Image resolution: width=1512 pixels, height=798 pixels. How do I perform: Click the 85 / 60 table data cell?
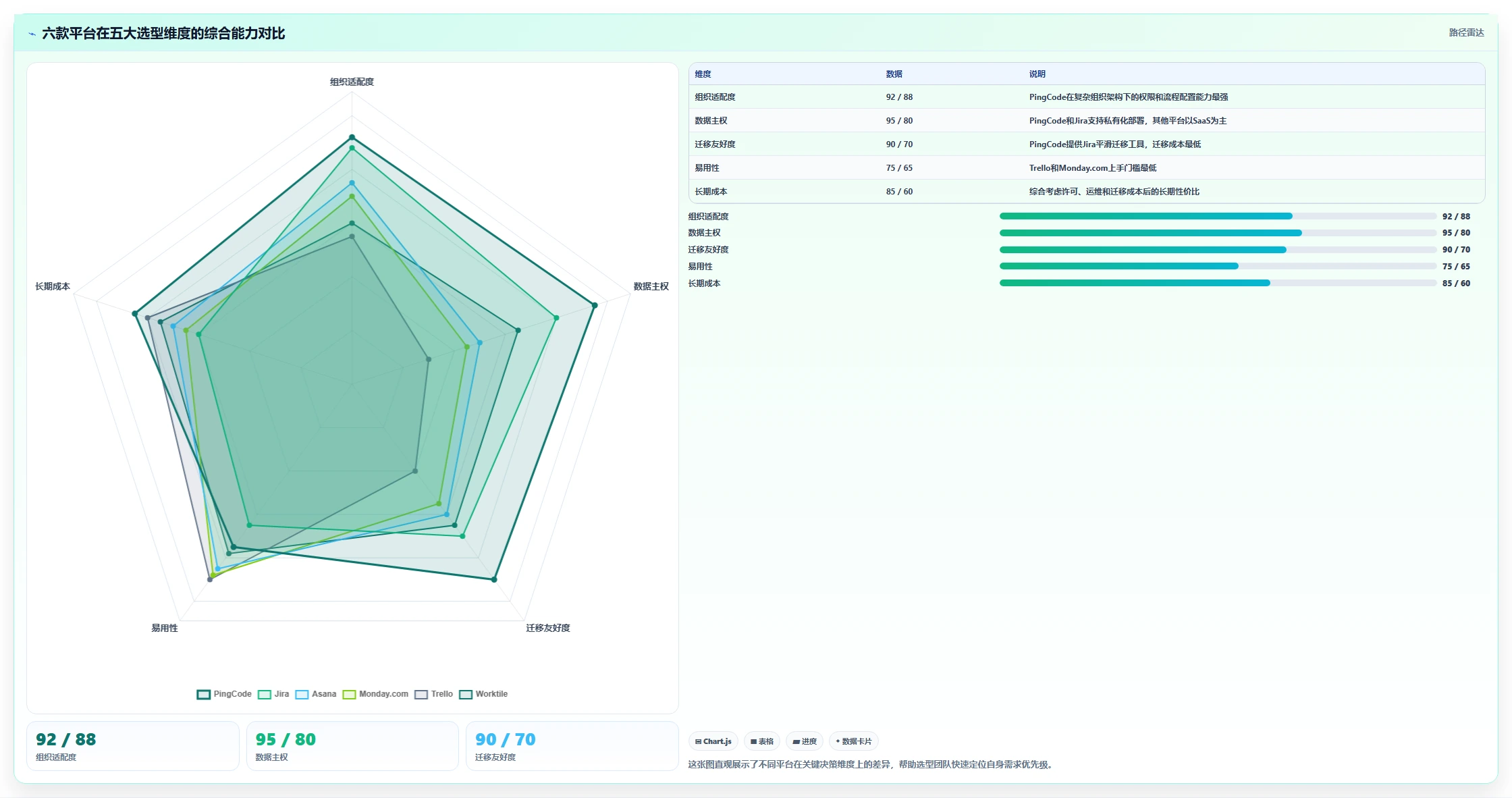[x=899, y=192]
